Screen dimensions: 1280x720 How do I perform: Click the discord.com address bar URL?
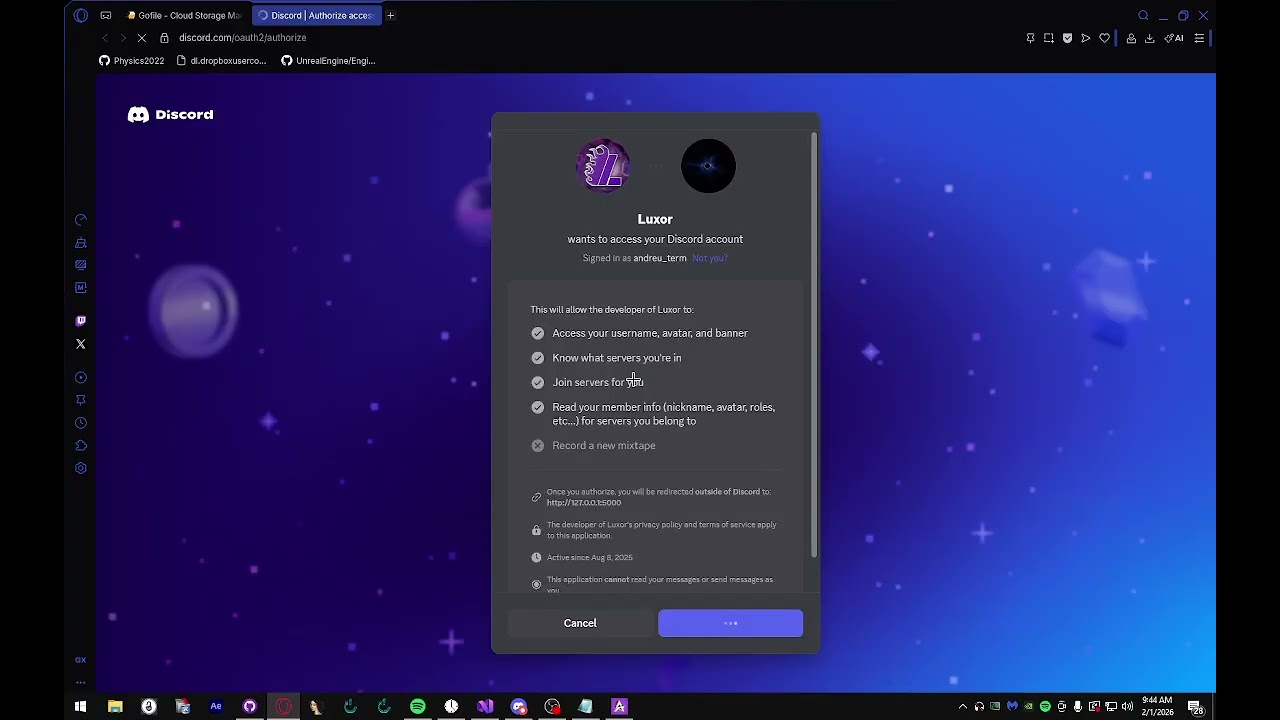pos(243,38)
